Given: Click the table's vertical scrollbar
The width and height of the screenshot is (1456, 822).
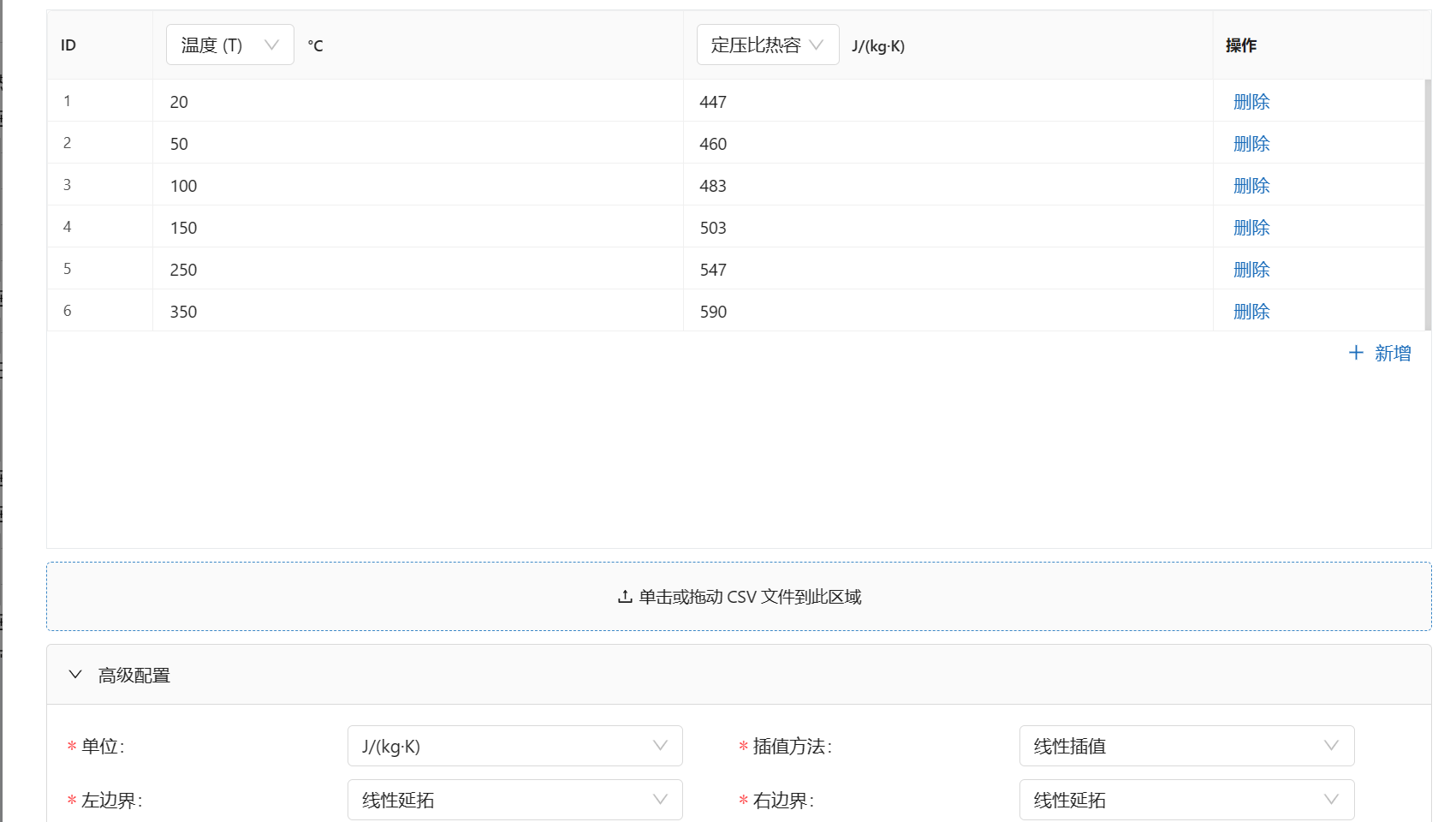Looking at the screenshot, I should point(1428,205).
